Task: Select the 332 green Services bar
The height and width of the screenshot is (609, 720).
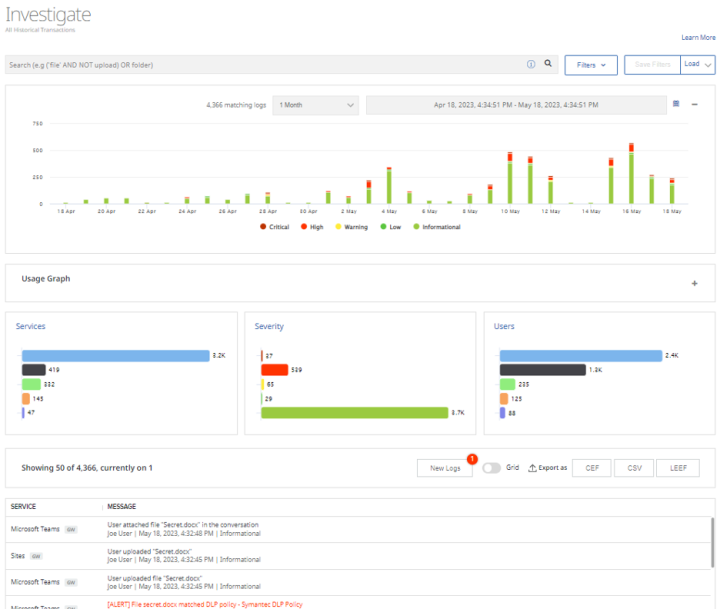Action: pos(31,384)
